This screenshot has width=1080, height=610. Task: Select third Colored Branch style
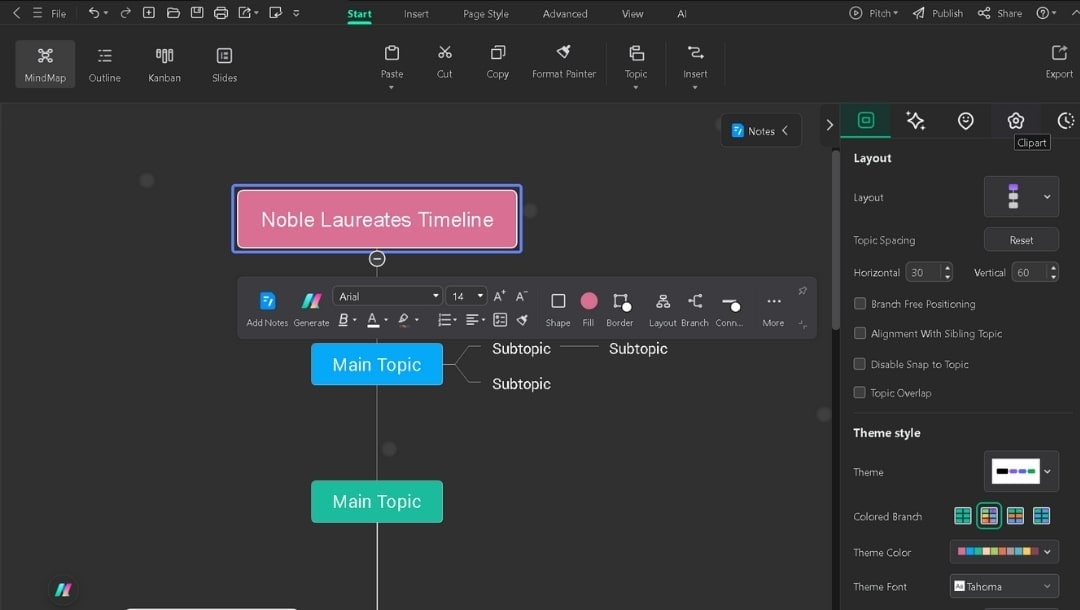pyautogui.click(x=1015, y=516)
